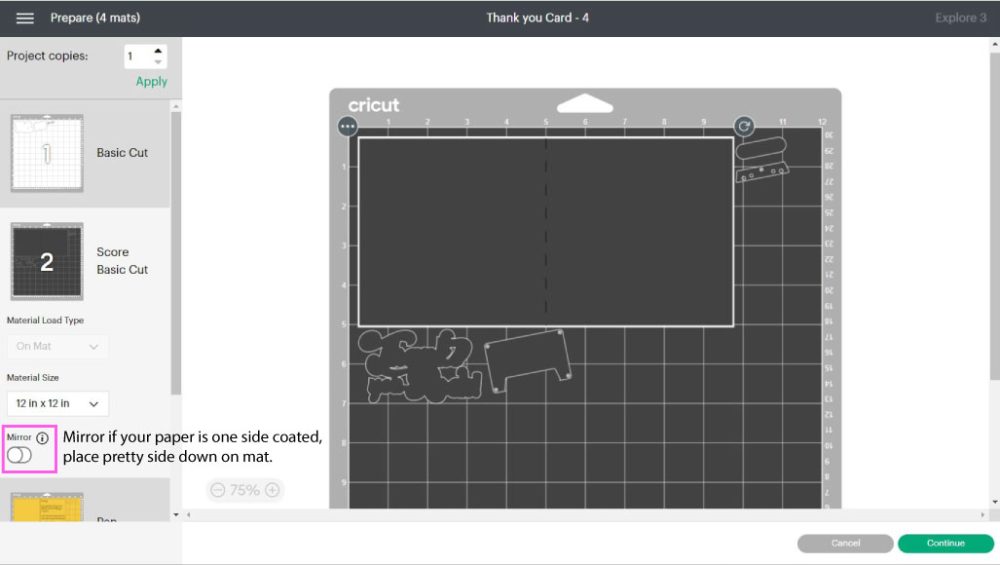Toggle the Mirror switch

[x=19, y=456]
